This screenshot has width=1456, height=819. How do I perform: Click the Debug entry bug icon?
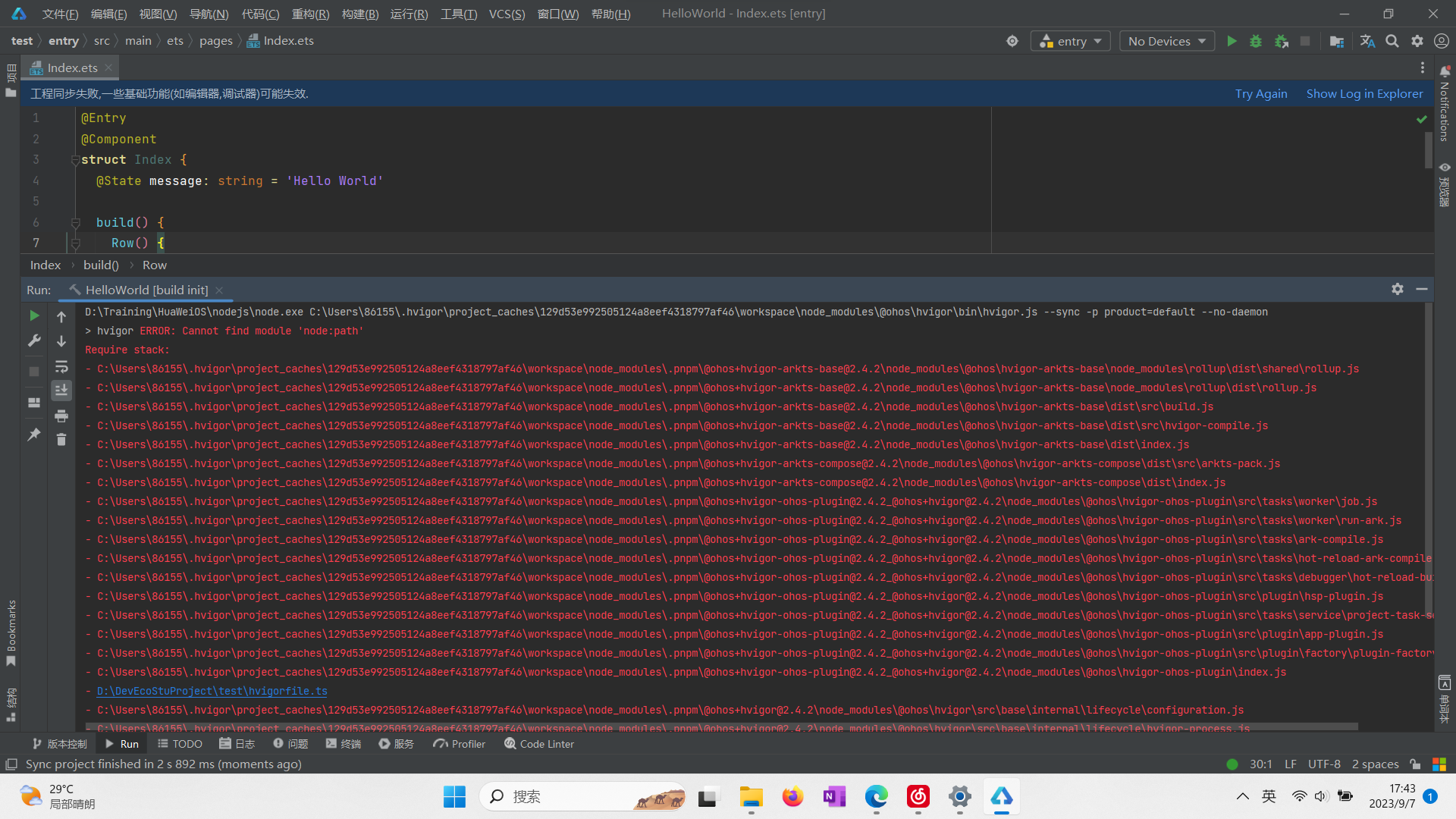(x=1256, y=41)
